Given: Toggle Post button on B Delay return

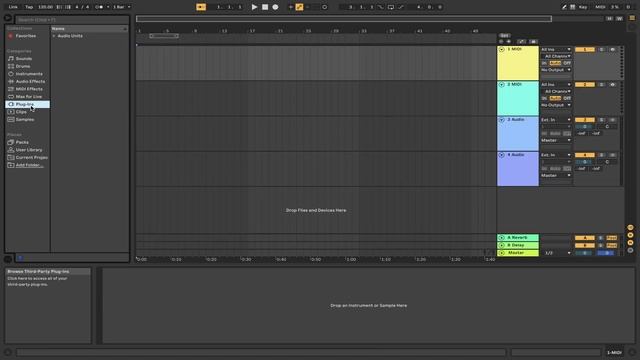Looking at the screenshot, I should coord(611,245).
